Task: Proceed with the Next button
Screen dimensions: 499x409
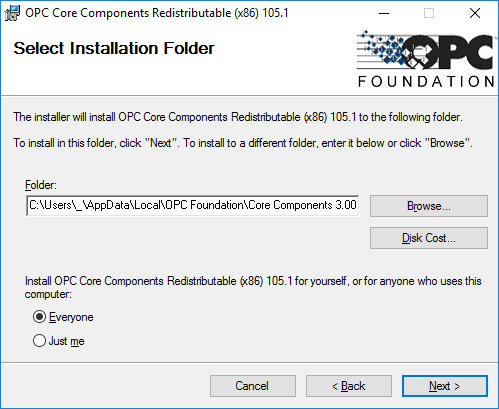Action: pos(445,386)
